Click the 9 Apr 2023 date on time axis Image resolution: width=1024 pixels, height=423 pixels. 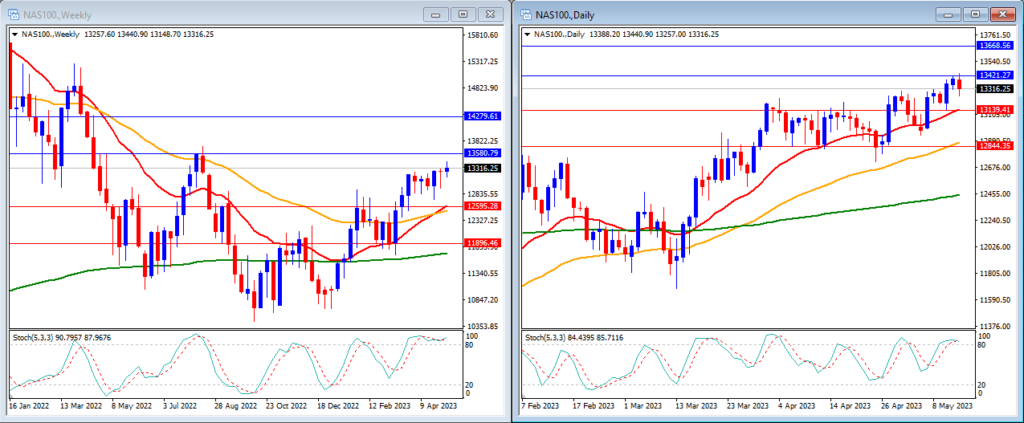439,405
